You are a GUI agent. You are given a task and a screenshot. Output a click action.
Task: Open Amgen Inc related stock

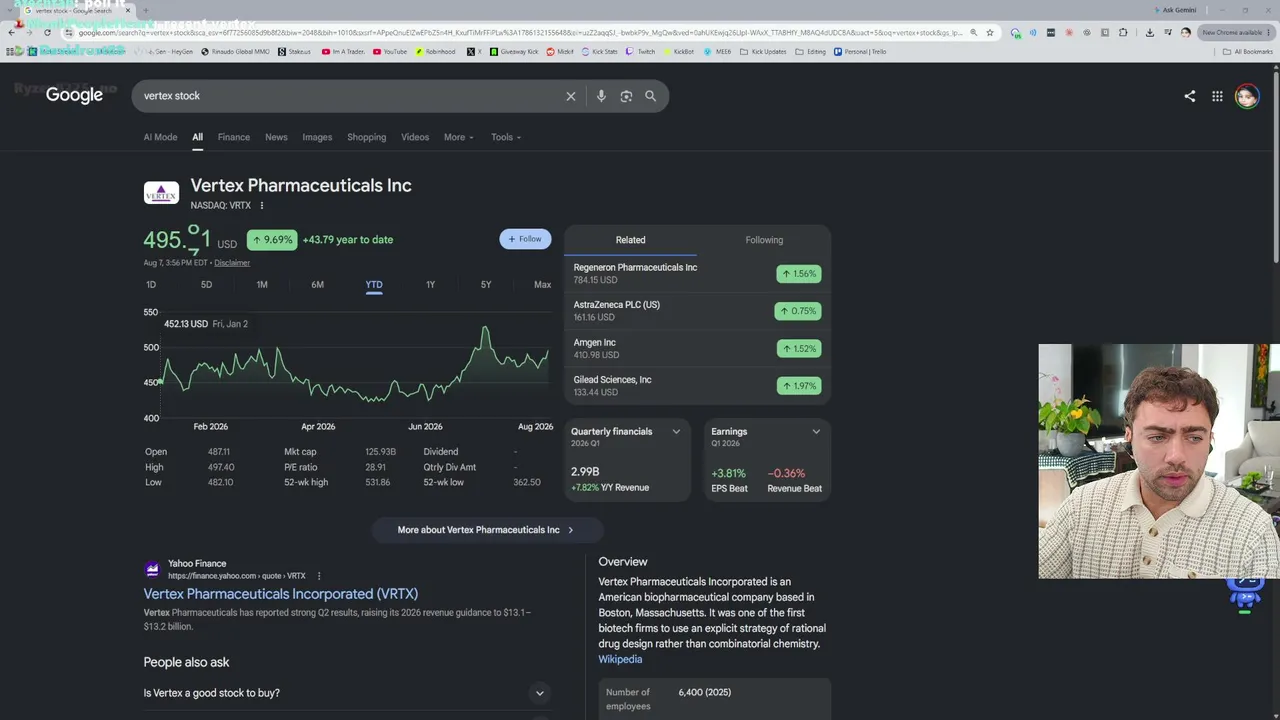click(697, 348)
